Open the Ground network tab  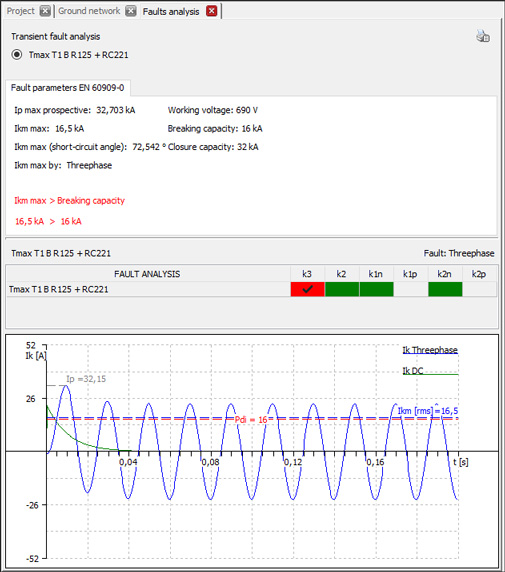(89, 11)
